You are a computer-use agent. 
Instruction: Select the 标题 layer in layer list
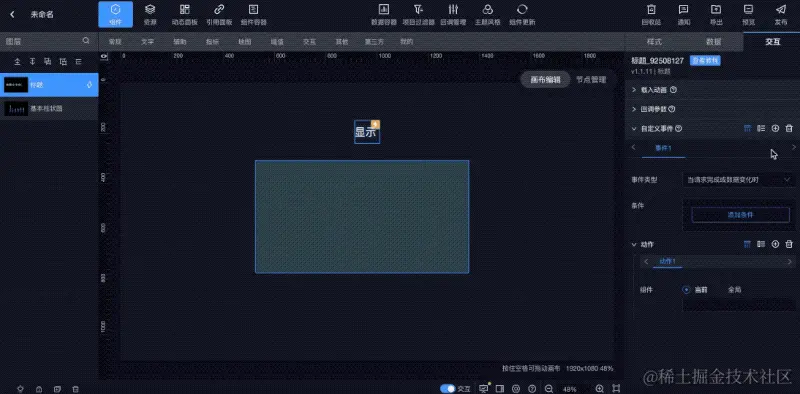(x=49, y=85)
